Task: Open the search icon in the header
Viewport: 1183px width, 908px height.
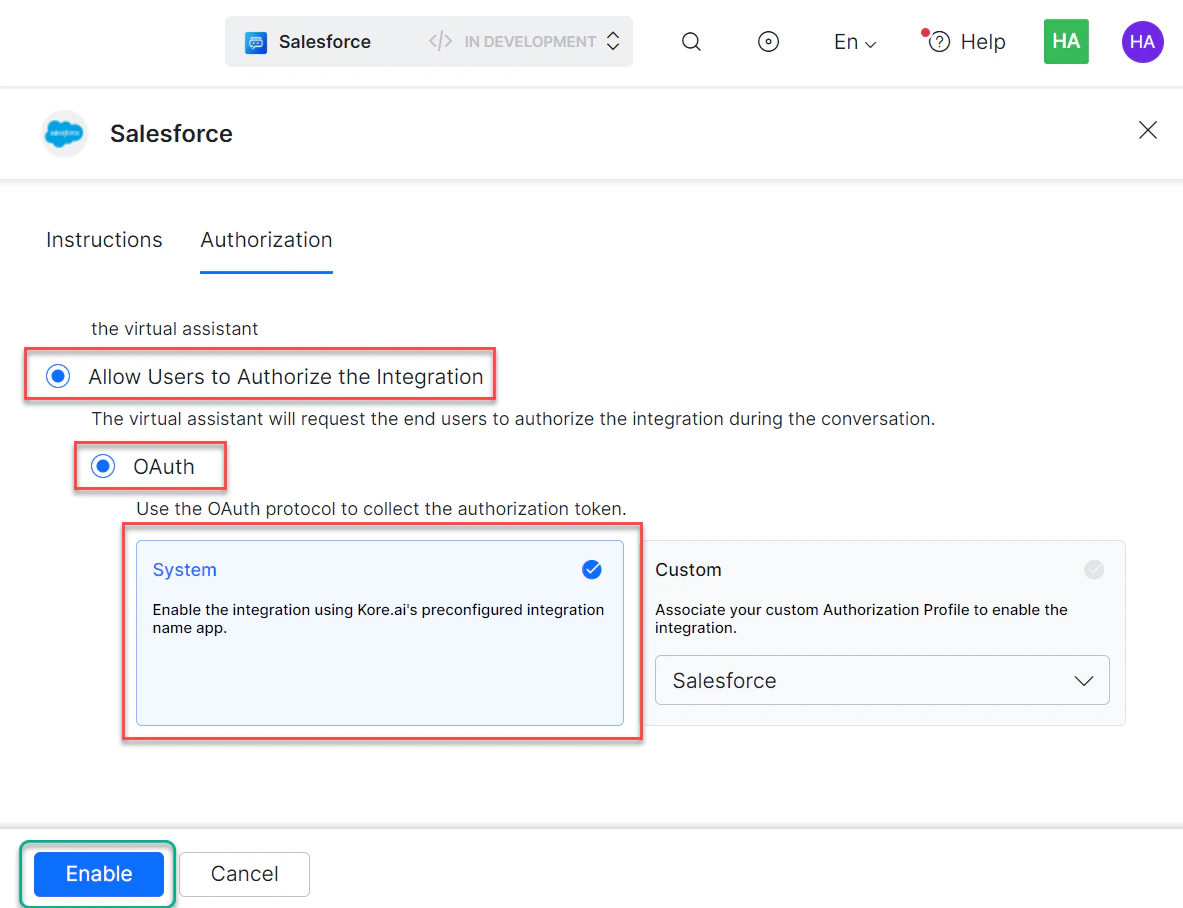Action: [x=691, y=41]
